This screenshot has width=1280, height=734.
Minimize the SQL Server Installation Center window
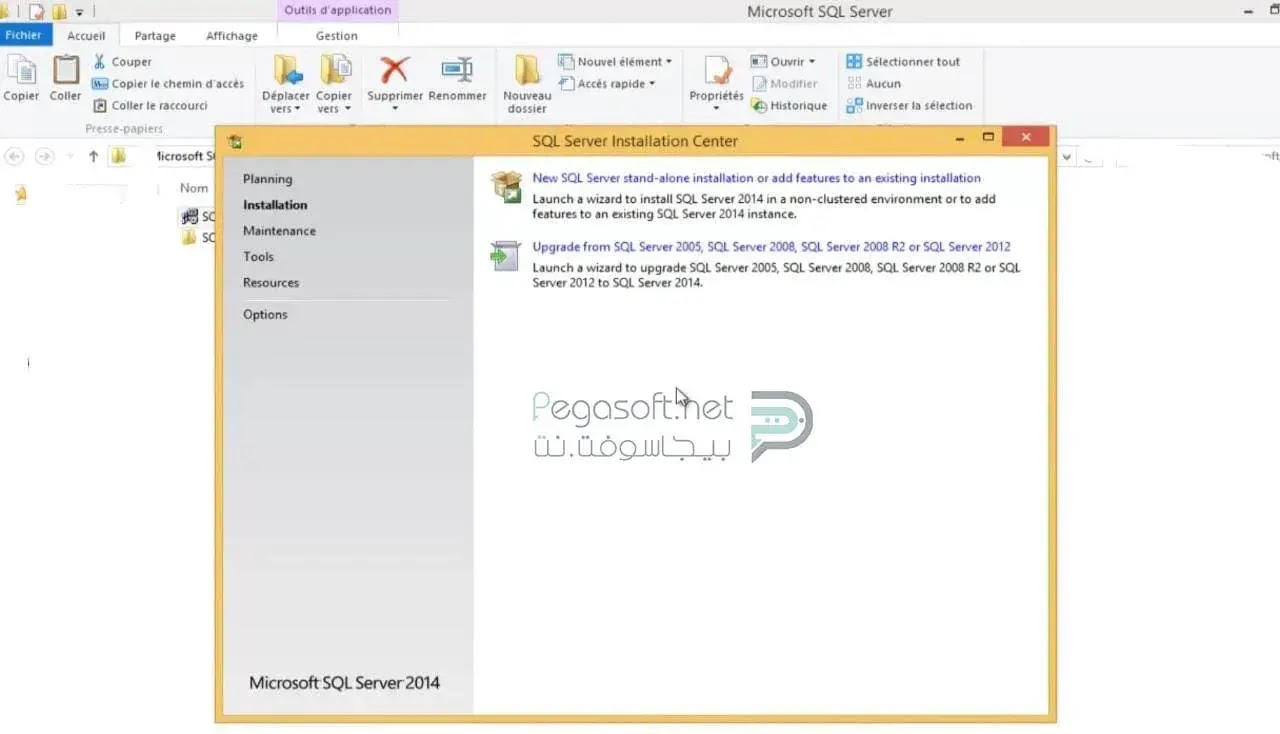click(959, 138)
